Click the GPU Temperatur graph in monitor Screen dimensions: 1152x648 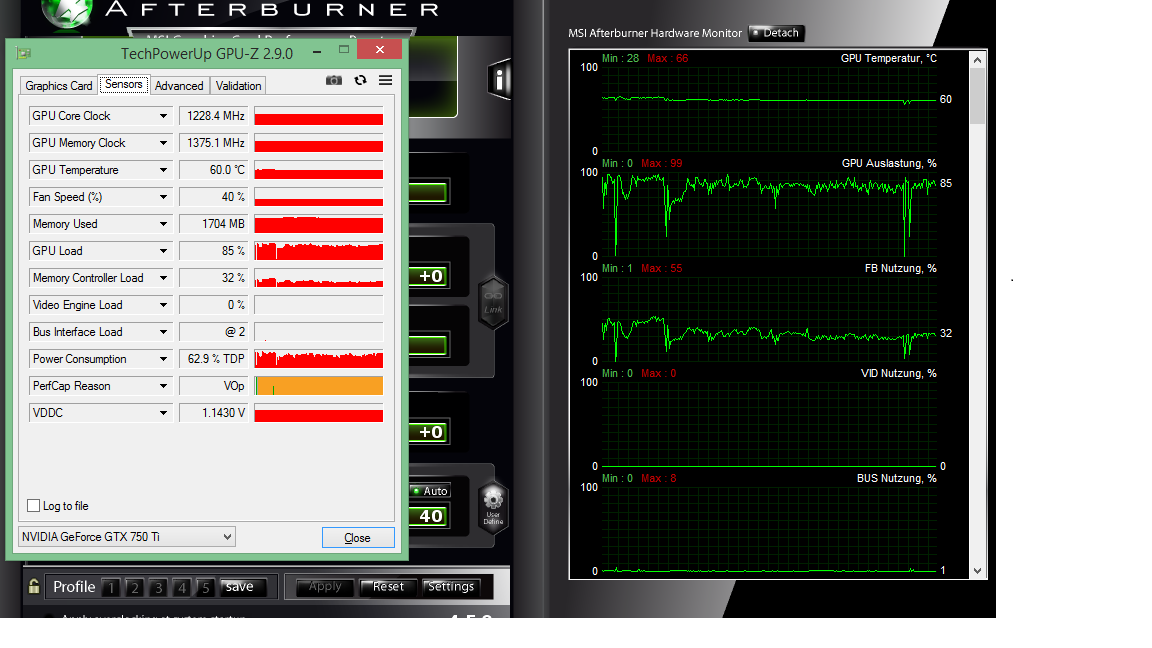point(769,109)
